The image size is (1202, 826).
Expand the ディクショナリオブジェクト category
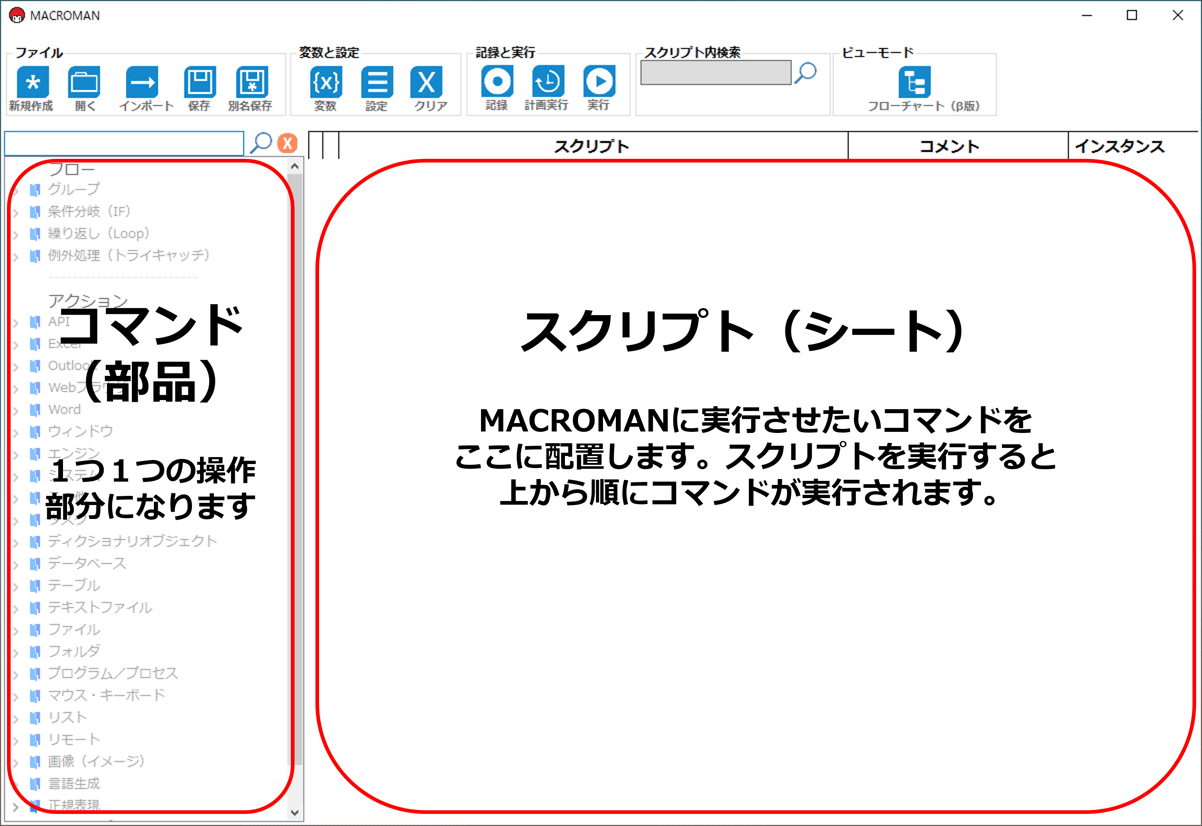pos(16,542)
